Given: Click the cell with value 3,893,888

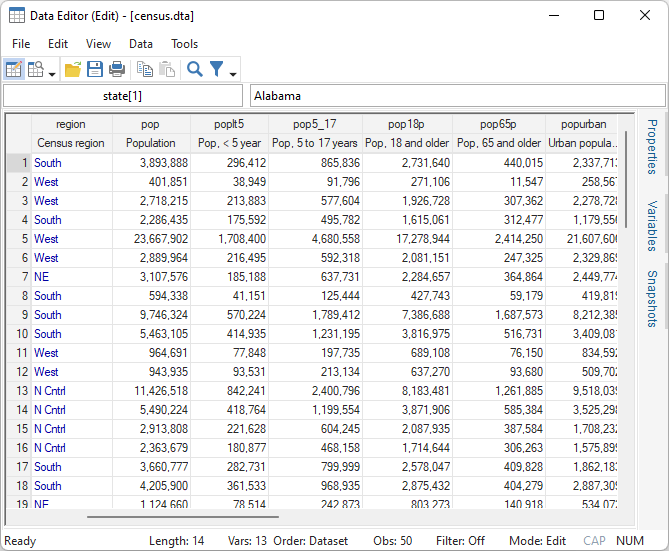Looking at the screenshot, I should tap(151, 163).
